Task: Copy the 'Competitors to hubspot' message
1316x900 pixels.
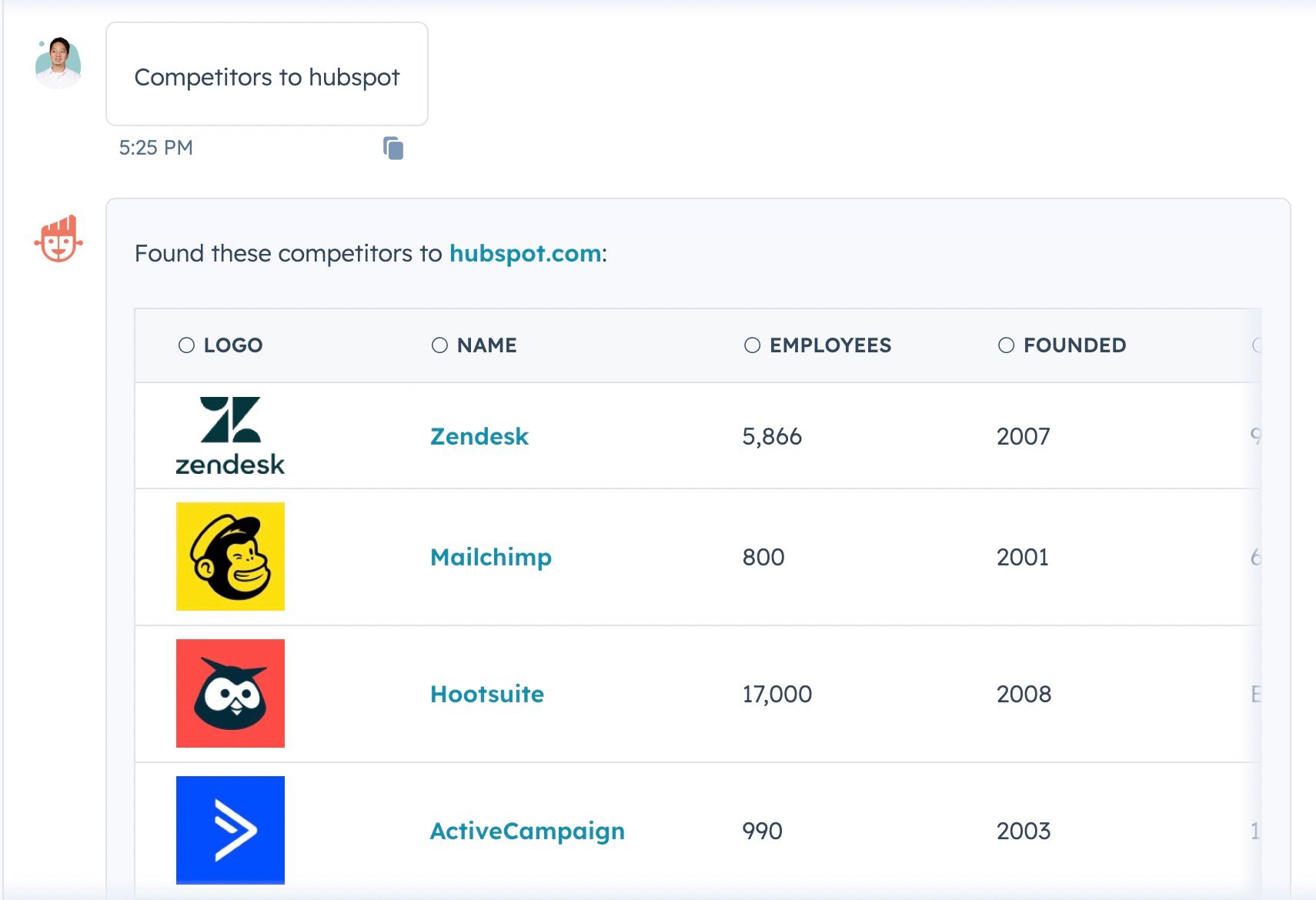Action: pyautogui.click(x=393, y=148)
